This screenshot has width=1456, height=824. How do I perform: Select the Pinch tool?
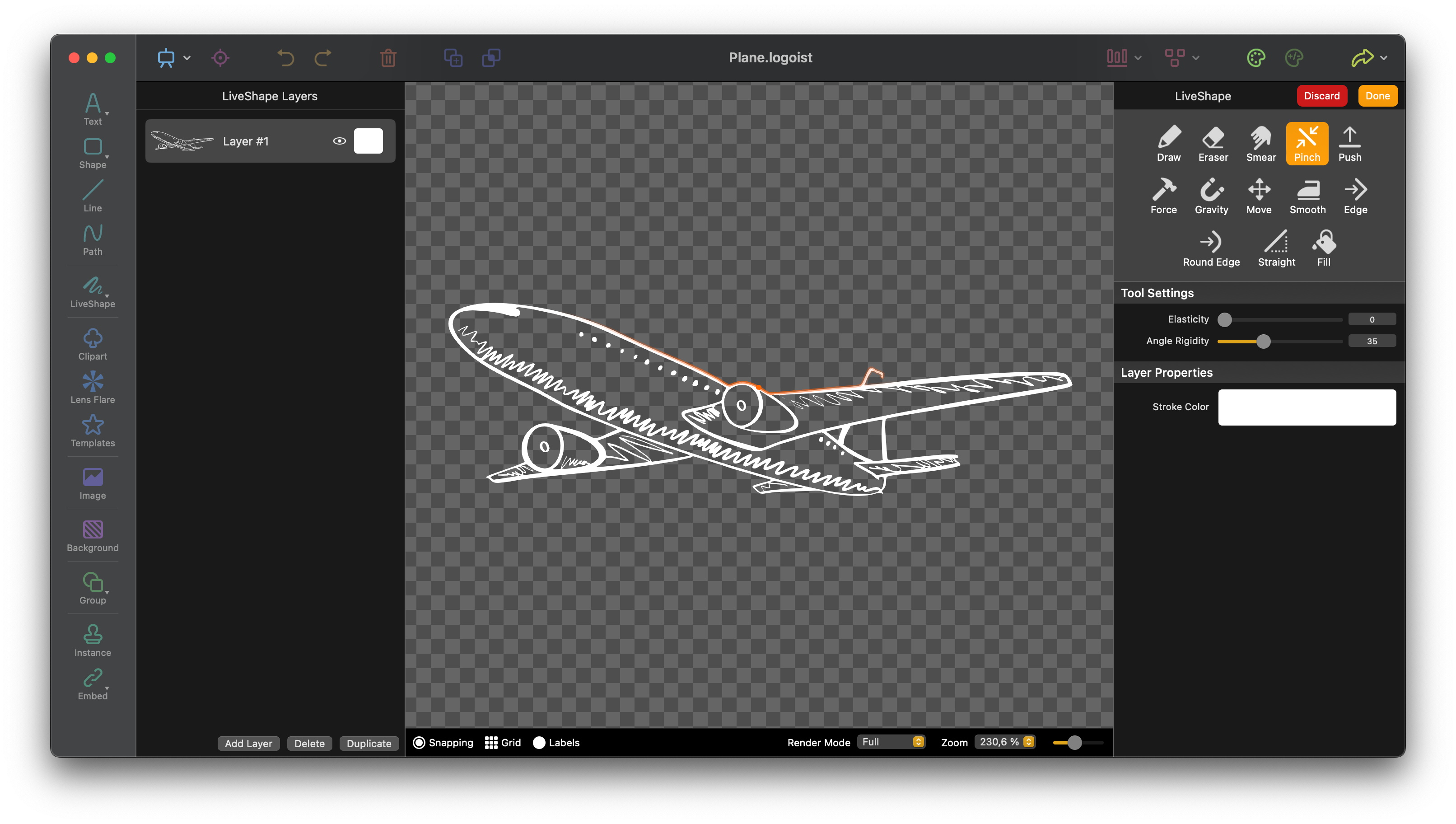[x=1307, y=144]
